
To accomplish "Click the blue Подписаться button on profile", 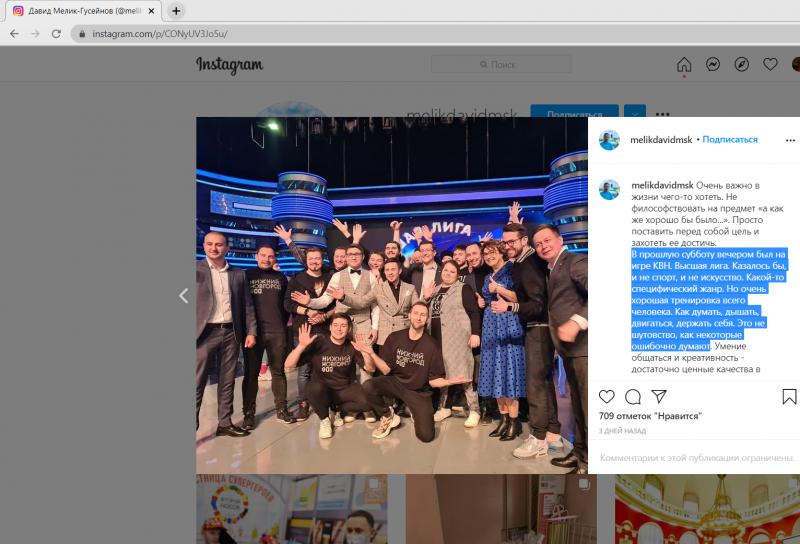I will [574, 111].
